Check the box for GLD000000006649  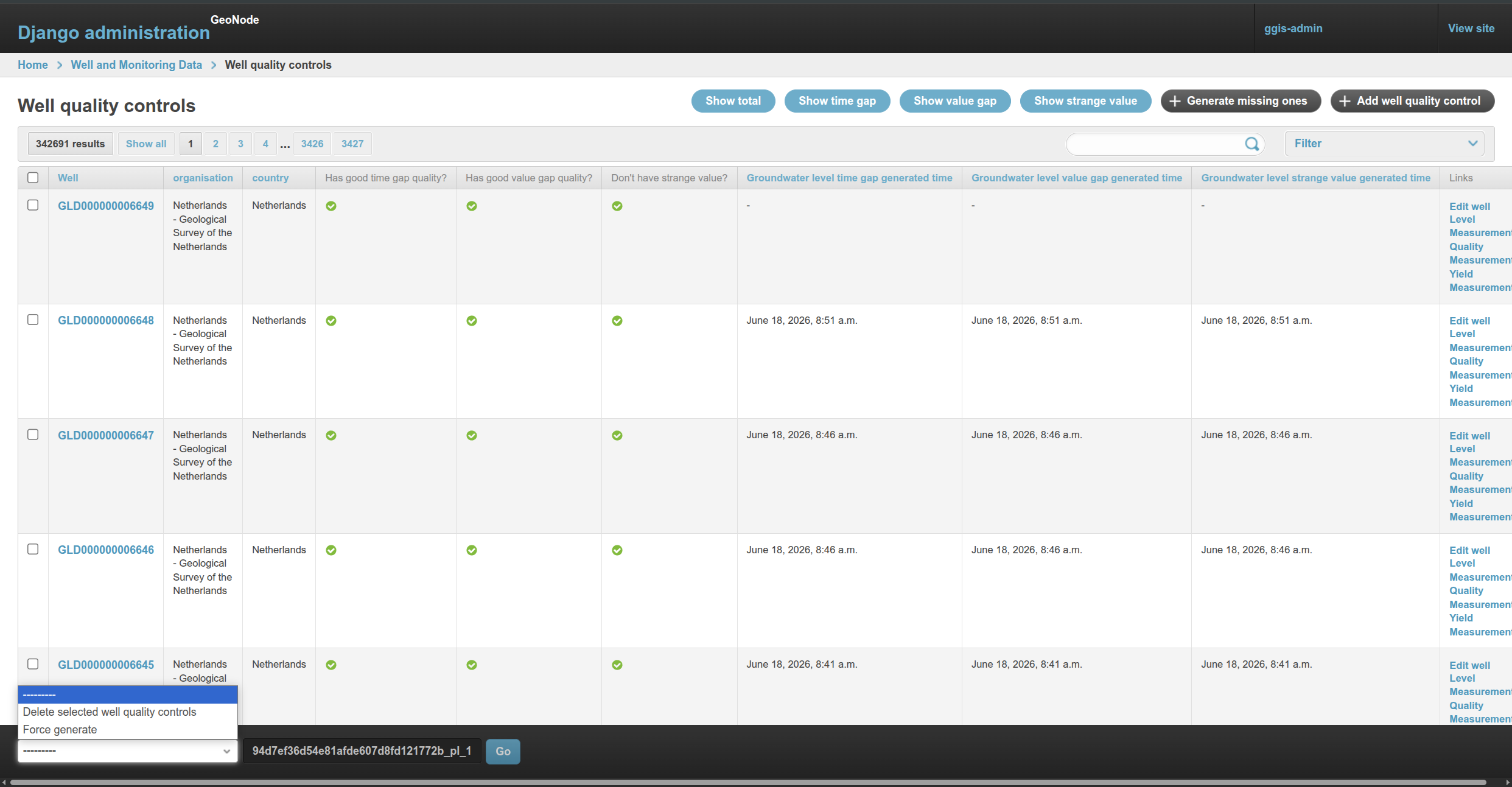coord(33,205)
